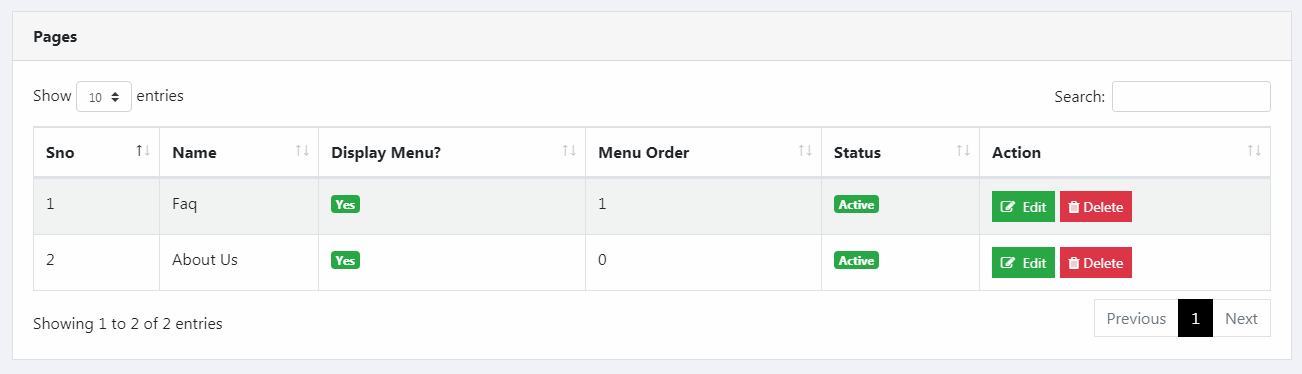Delete the Faq page
The width and height of the screenshot is (1302, 374).
click(x=1095, y=207)
